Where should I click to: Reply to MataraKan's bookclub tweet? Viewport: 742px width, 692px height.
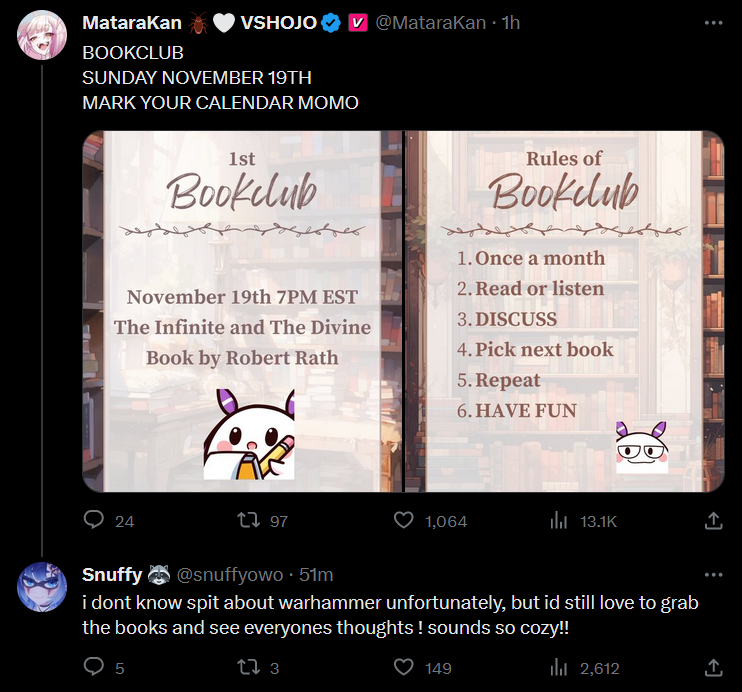94,521
